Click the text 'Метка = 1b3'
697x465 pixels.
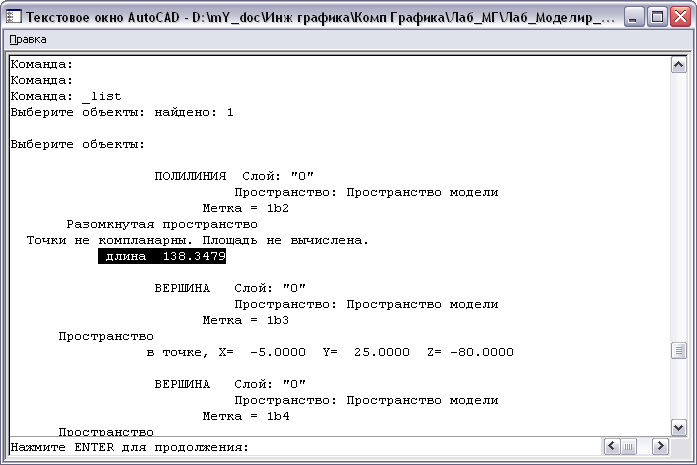tap(245, 320)
